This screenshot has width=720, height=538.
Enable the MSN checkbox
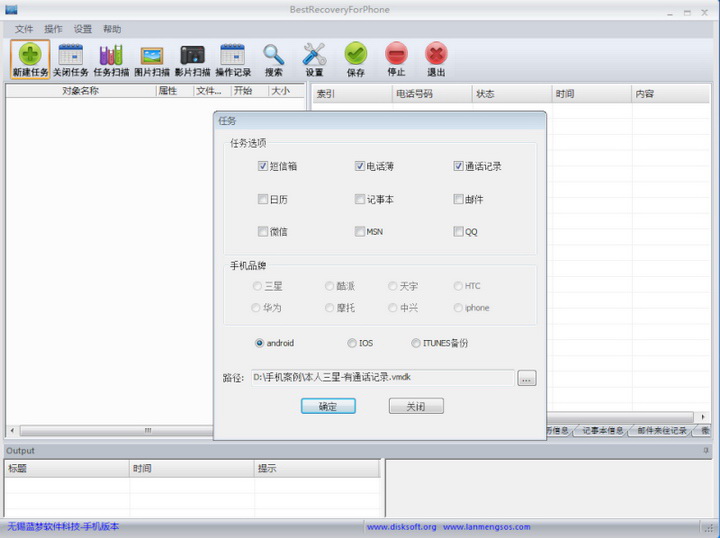tap(360, 231)
